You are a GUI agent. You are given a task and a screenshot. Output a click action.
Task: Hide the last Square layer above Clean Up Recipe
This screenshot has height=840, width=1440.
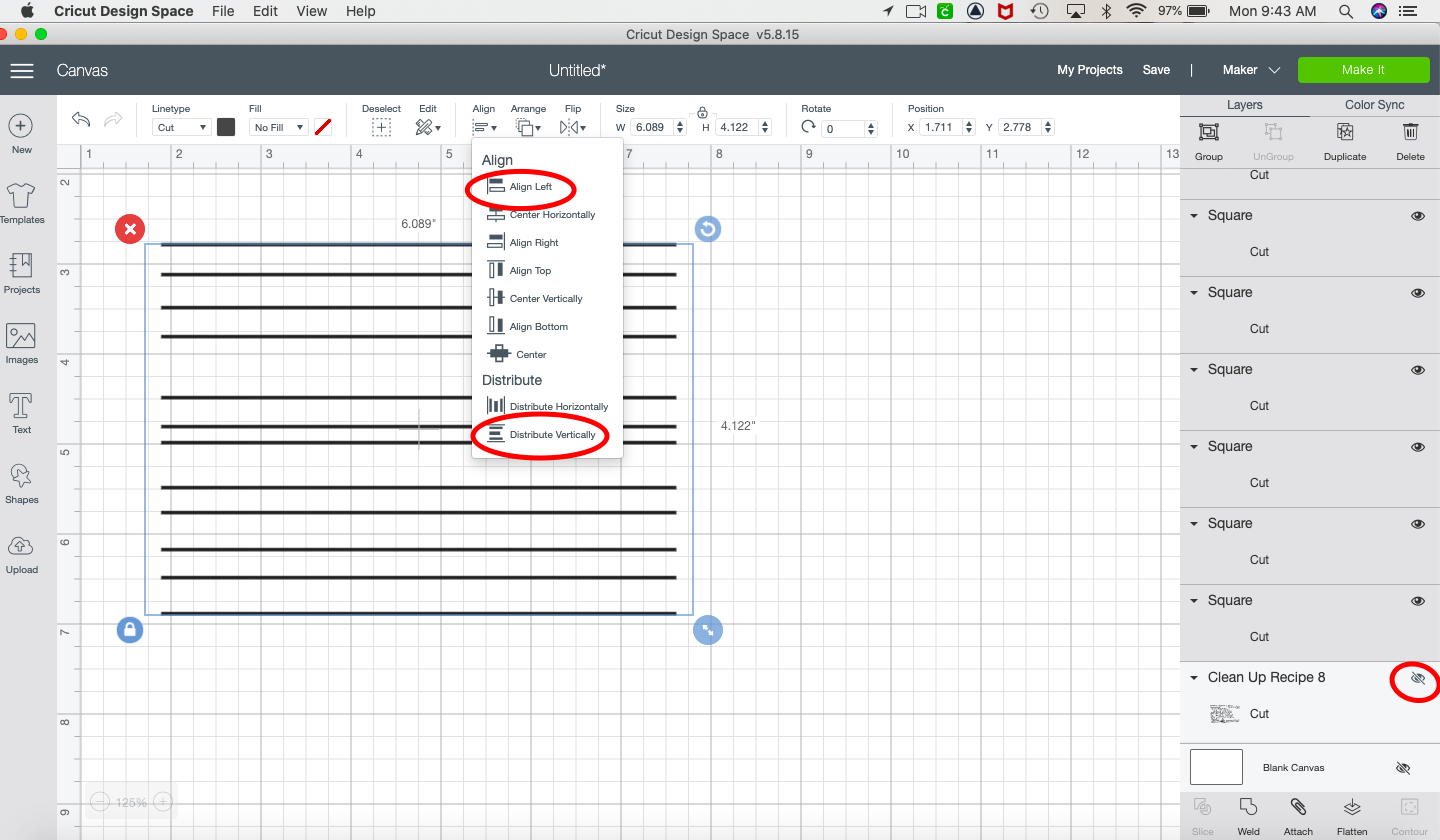[x=1418, y=601]
